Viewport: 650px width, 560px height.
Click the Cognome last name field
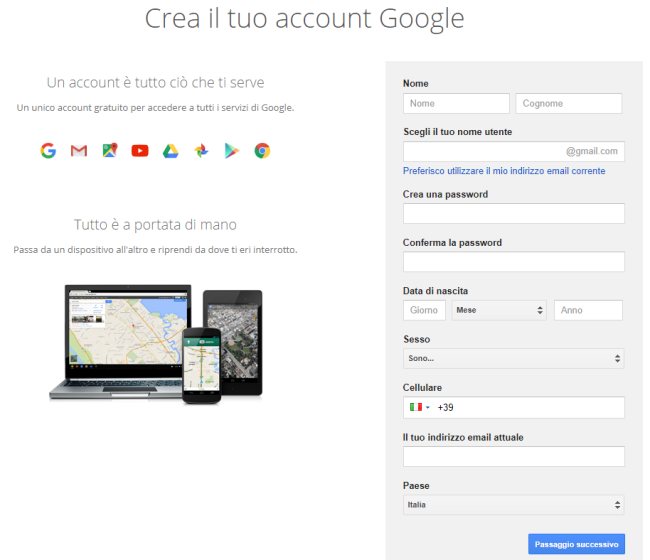(569, 103)
